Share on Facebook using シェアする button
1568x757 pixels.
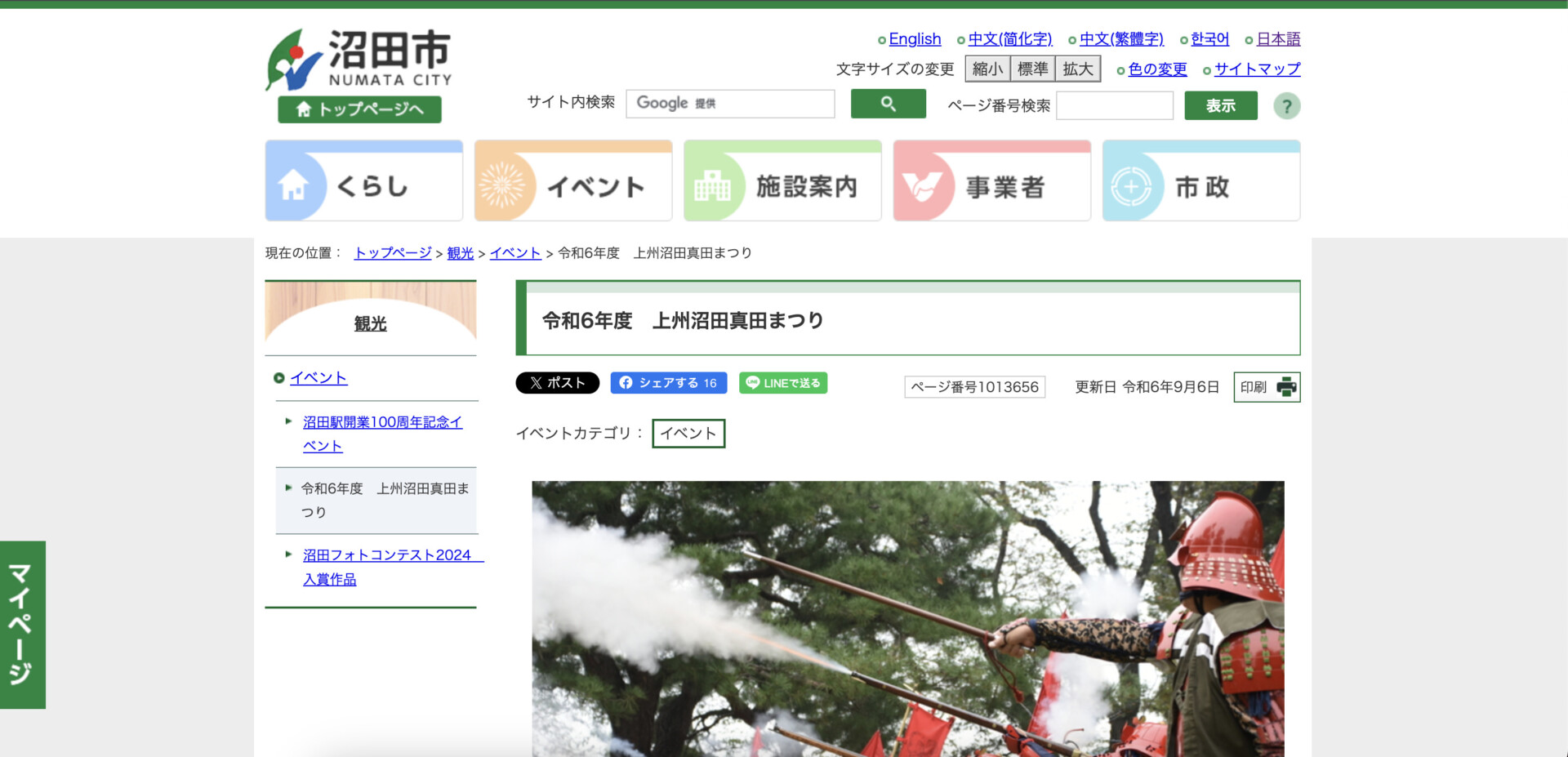click(668, 383)
